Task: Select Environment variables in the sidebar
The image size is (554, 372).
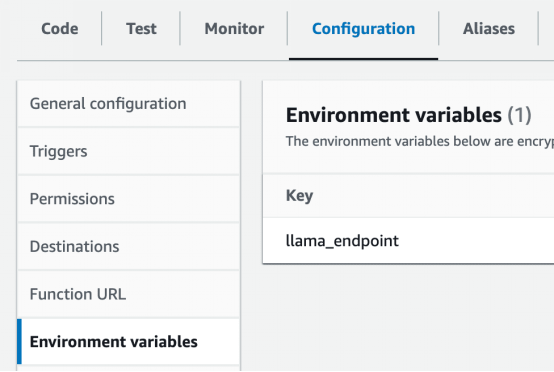Action: point(129,342)
